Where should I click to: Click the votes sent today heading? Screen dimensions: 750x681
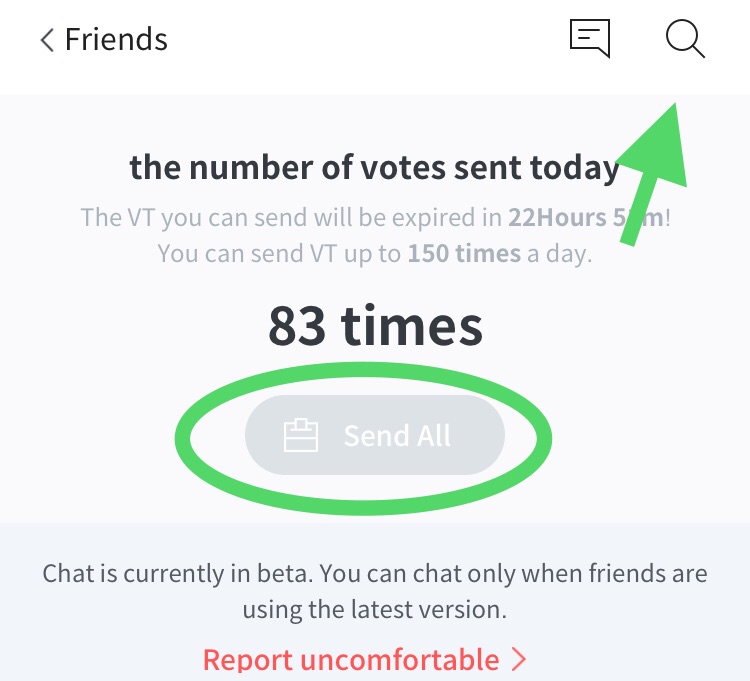coord(375,168)
